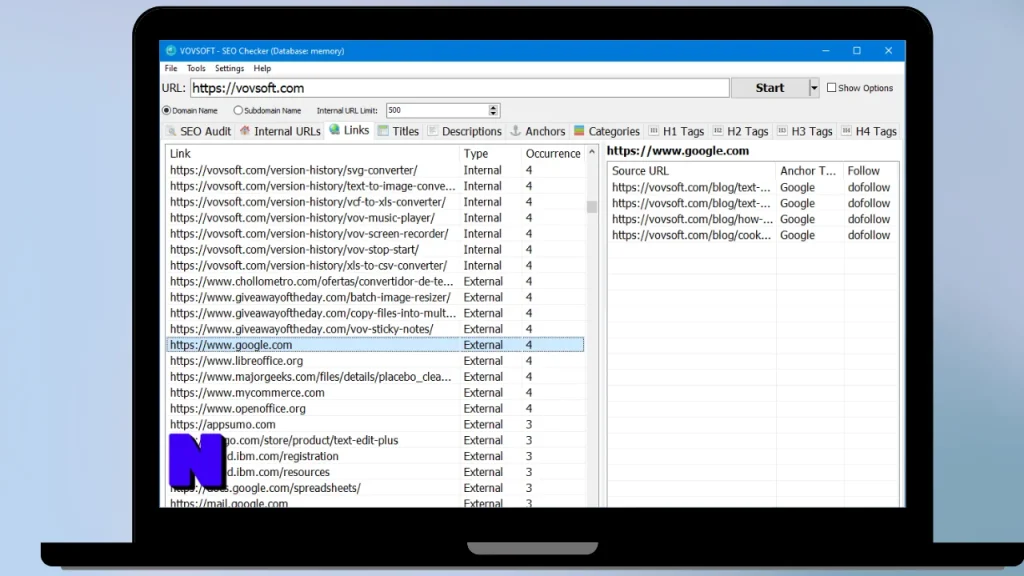Select the Subdomain Name radio button
This screenshot has height=576, width=1024.
click(x=238, y=110)
